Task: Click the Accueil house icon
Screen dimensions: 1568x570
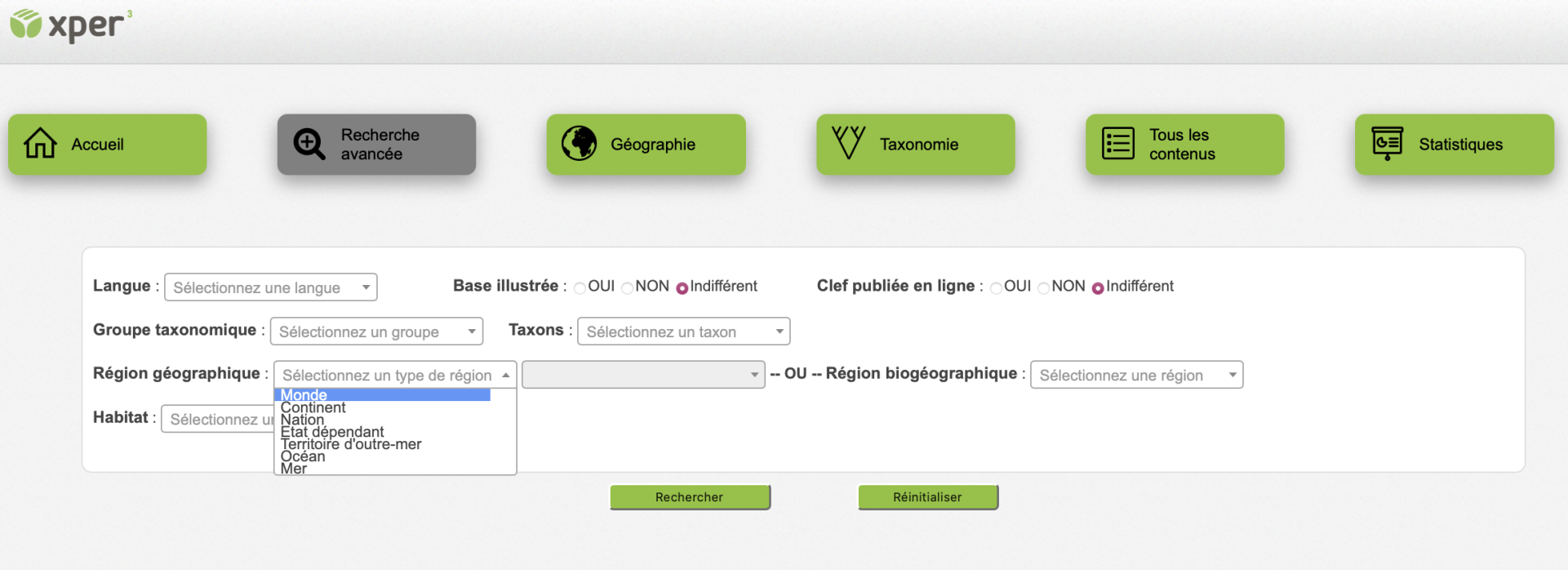Action: (40, 144)
